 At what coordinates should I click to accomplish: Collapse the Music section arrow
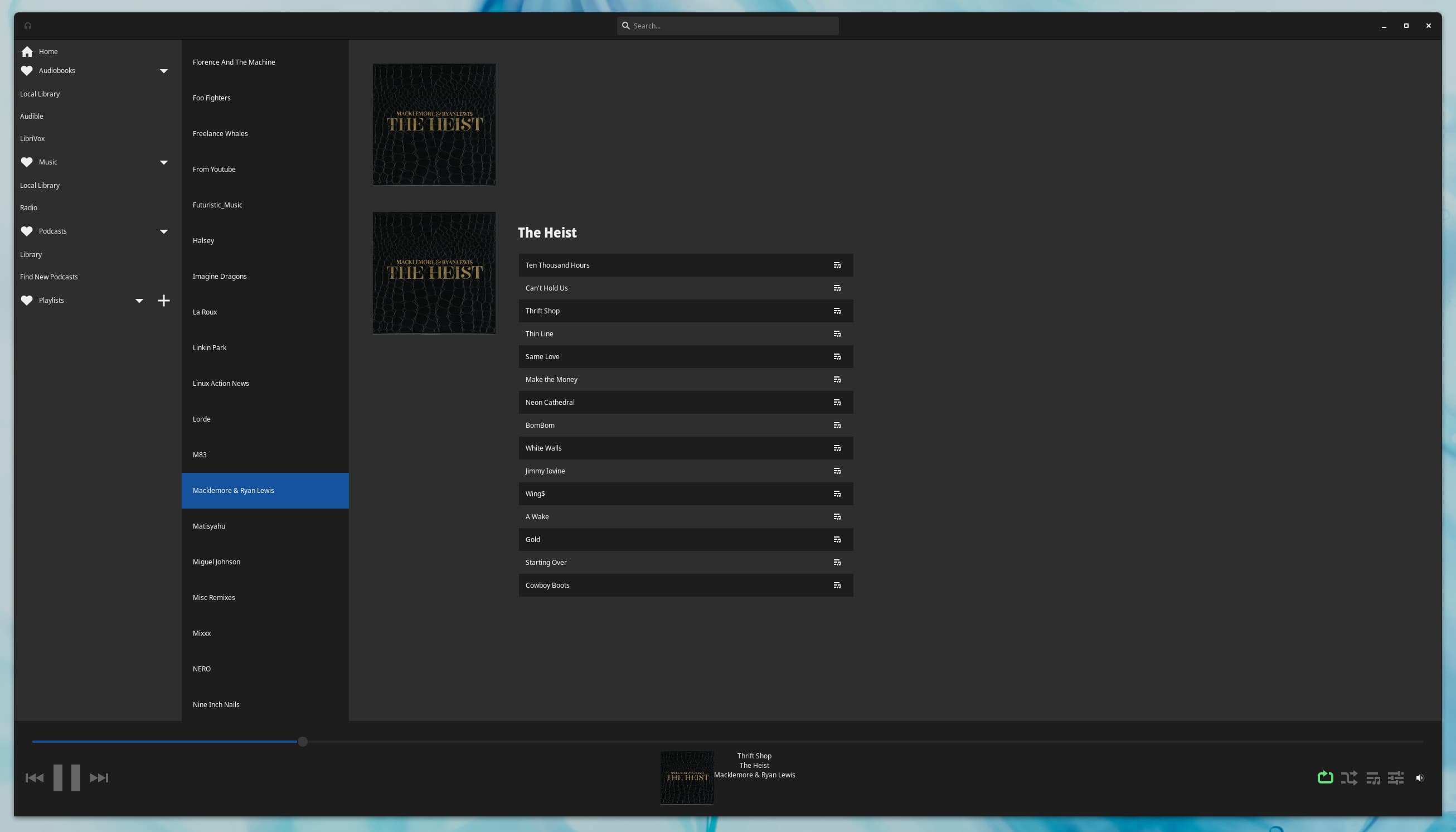[163, 162]
